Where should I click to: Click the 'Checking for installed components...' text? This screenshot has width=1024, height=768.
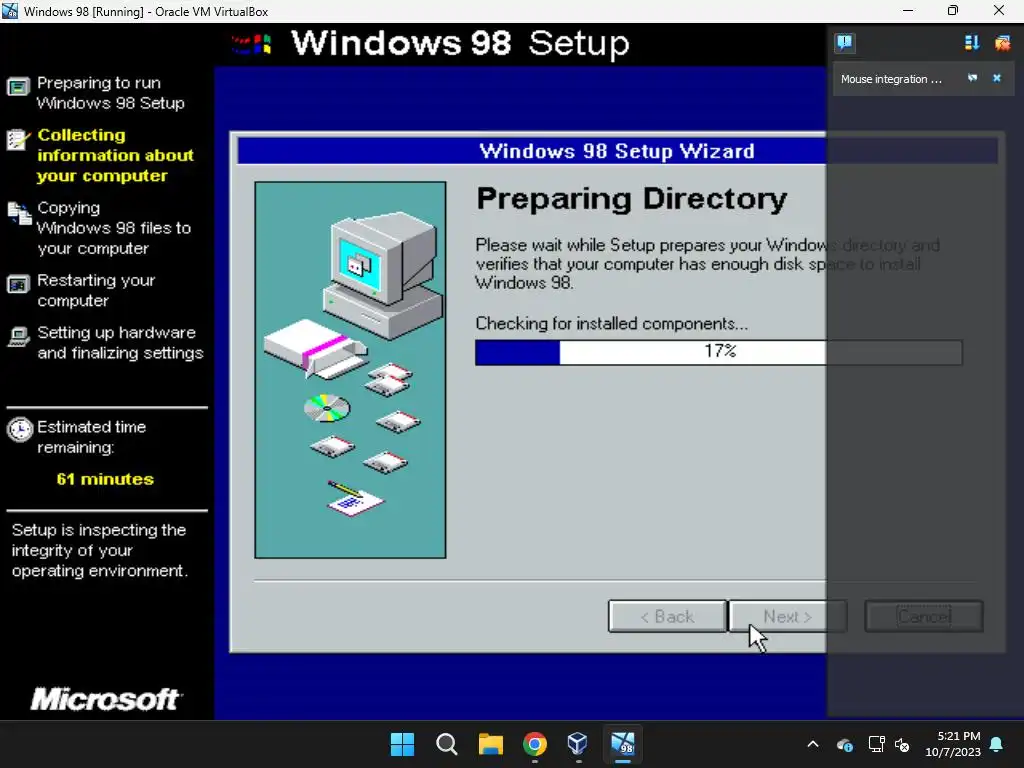[x=611, y=323]
